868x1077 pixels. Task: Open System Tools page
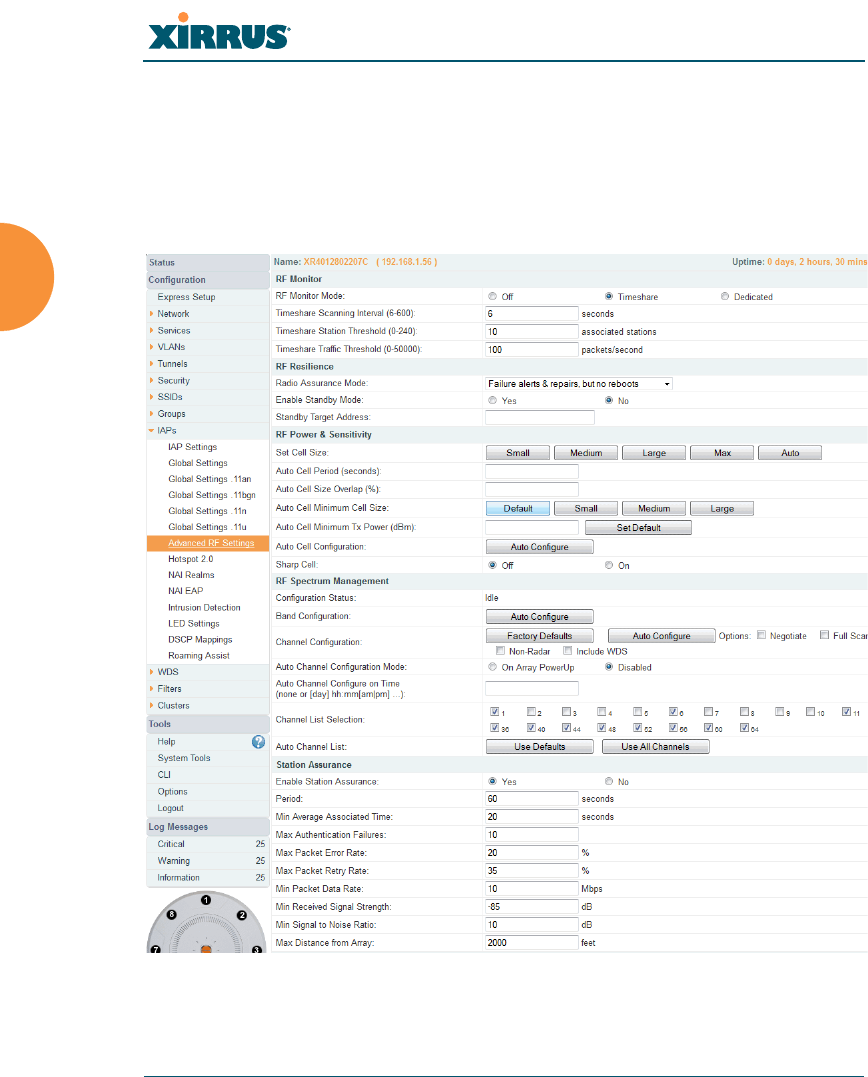click(183, 758)
